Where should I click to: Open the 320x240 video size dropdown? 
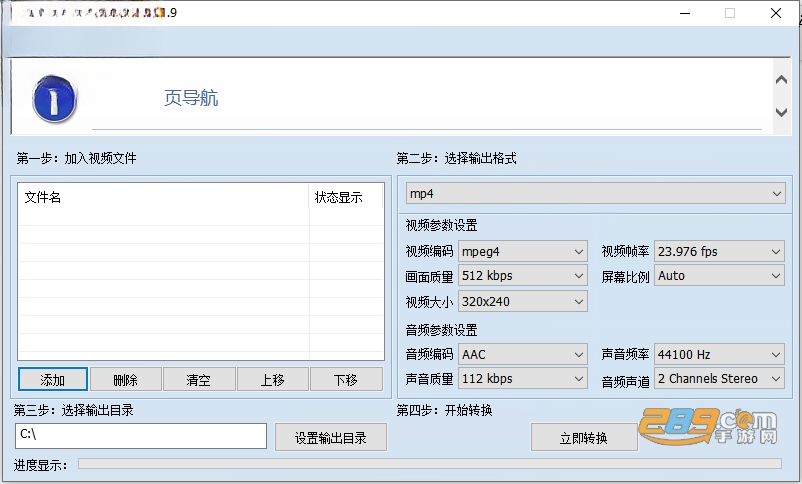(523, 301)
